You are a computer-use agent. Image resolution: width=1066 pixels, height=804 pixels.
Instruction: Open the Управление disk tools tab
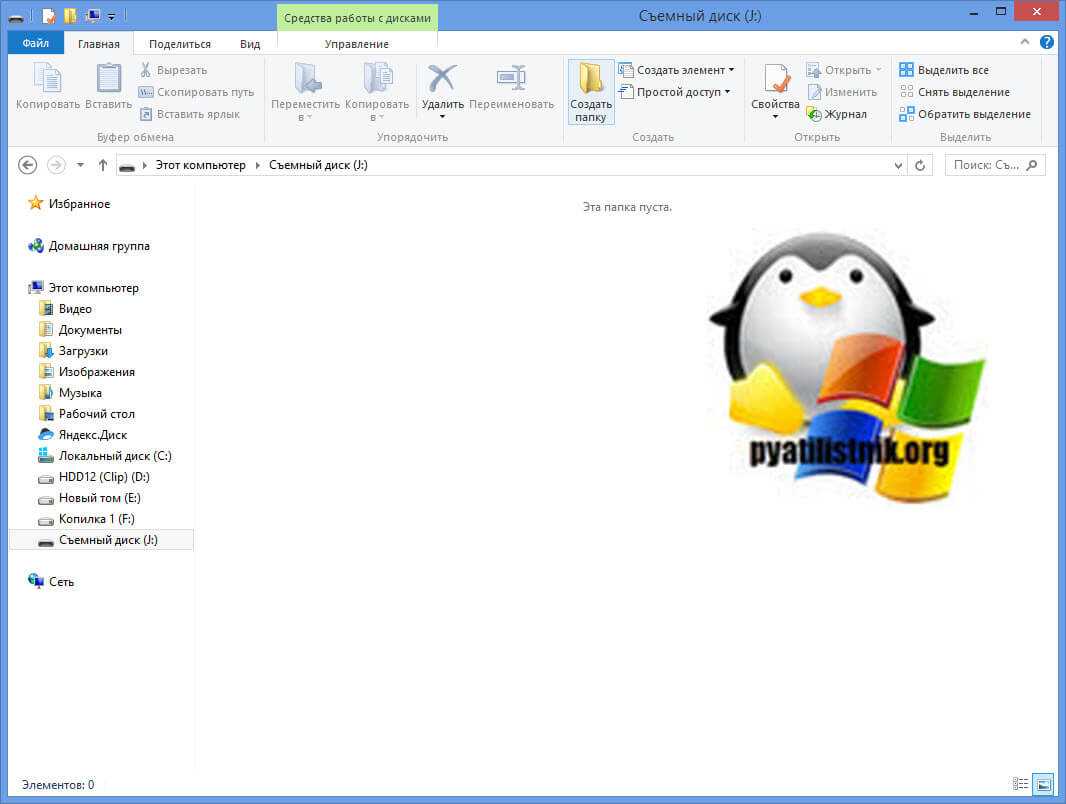[356, 44]
